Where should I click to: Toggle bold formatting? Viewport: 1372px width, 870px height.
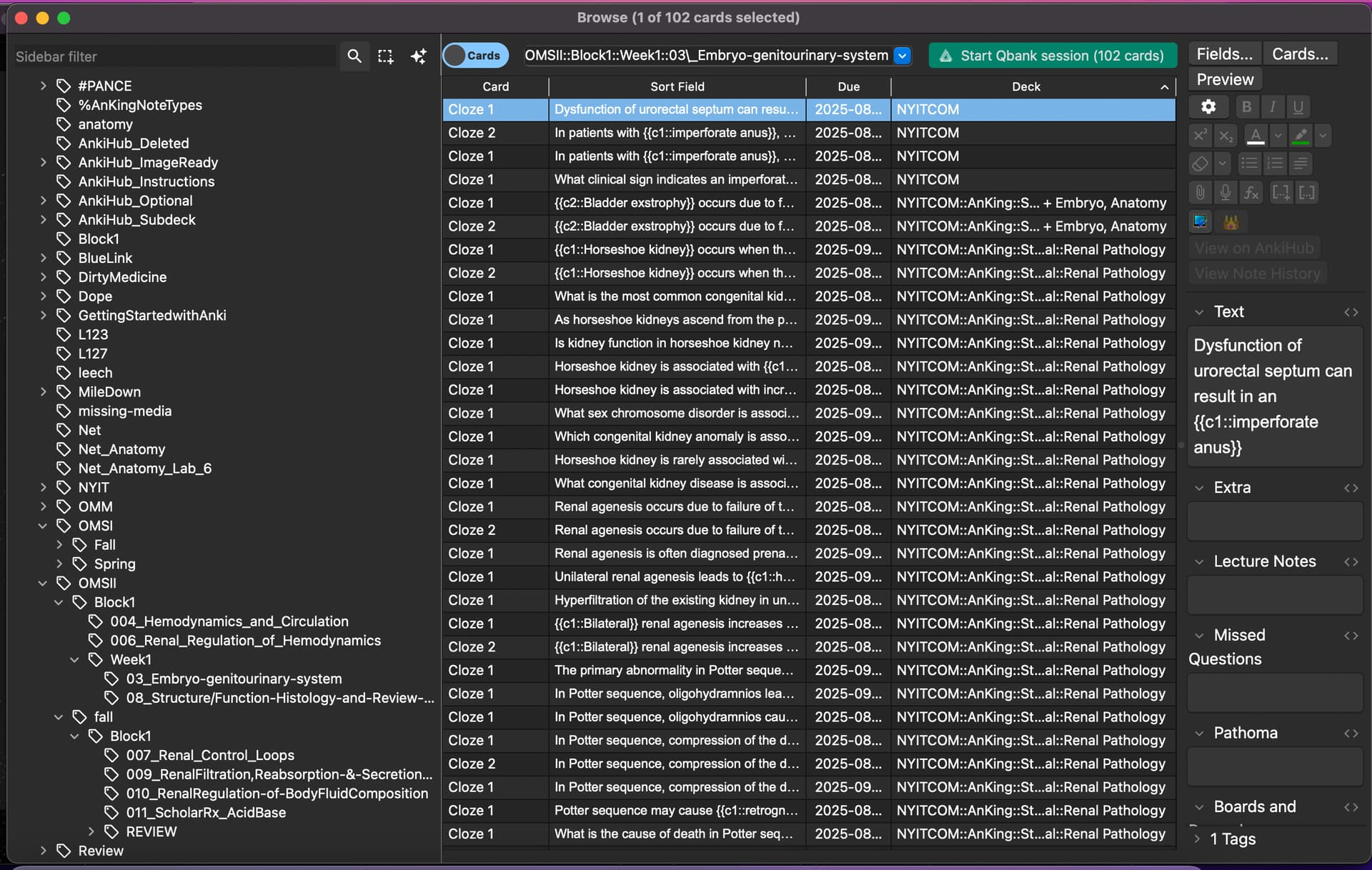point(1246,106)
